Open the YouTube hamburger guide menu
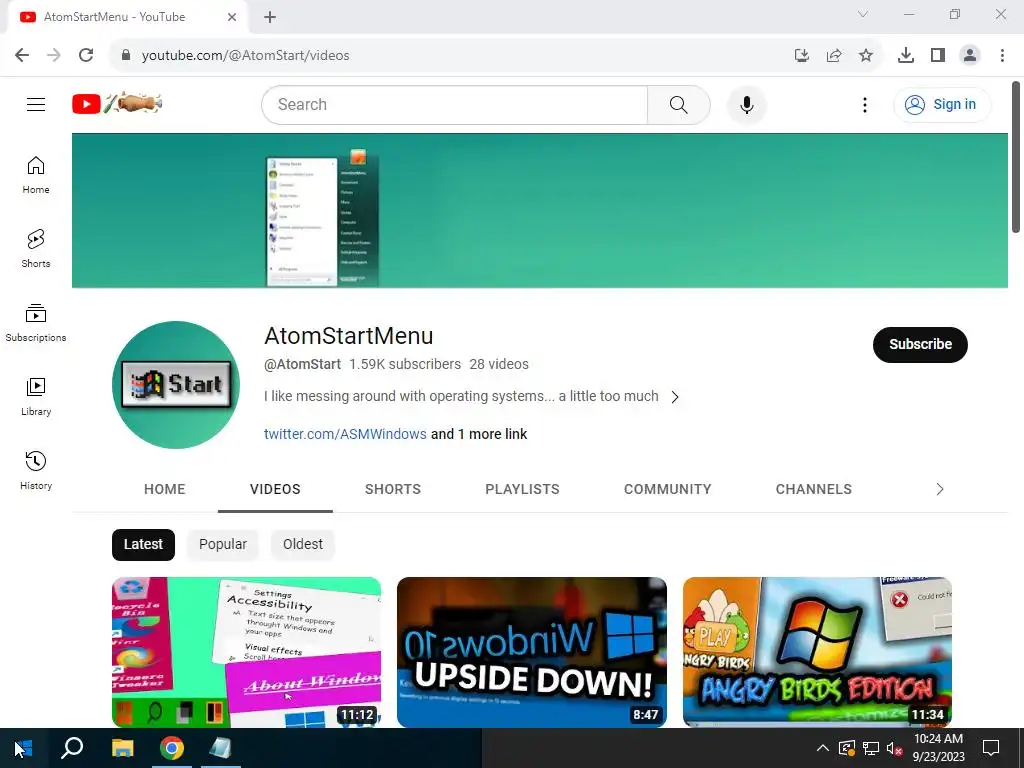 point(36,104)
